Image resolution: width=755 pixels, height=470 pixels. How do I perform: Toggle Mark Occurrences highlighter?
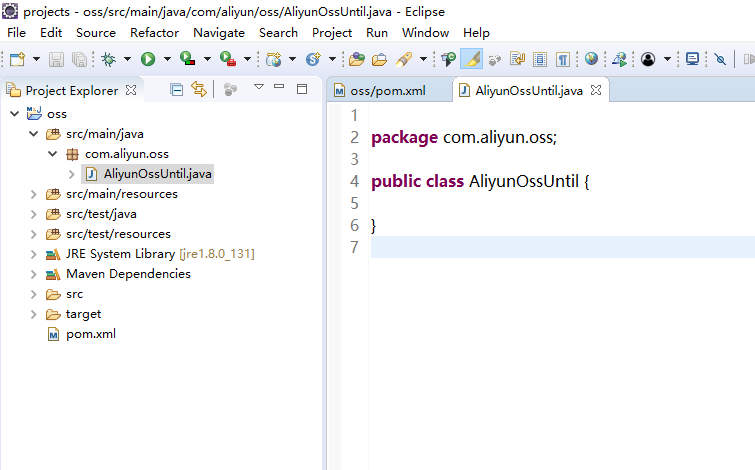(471, 59)
